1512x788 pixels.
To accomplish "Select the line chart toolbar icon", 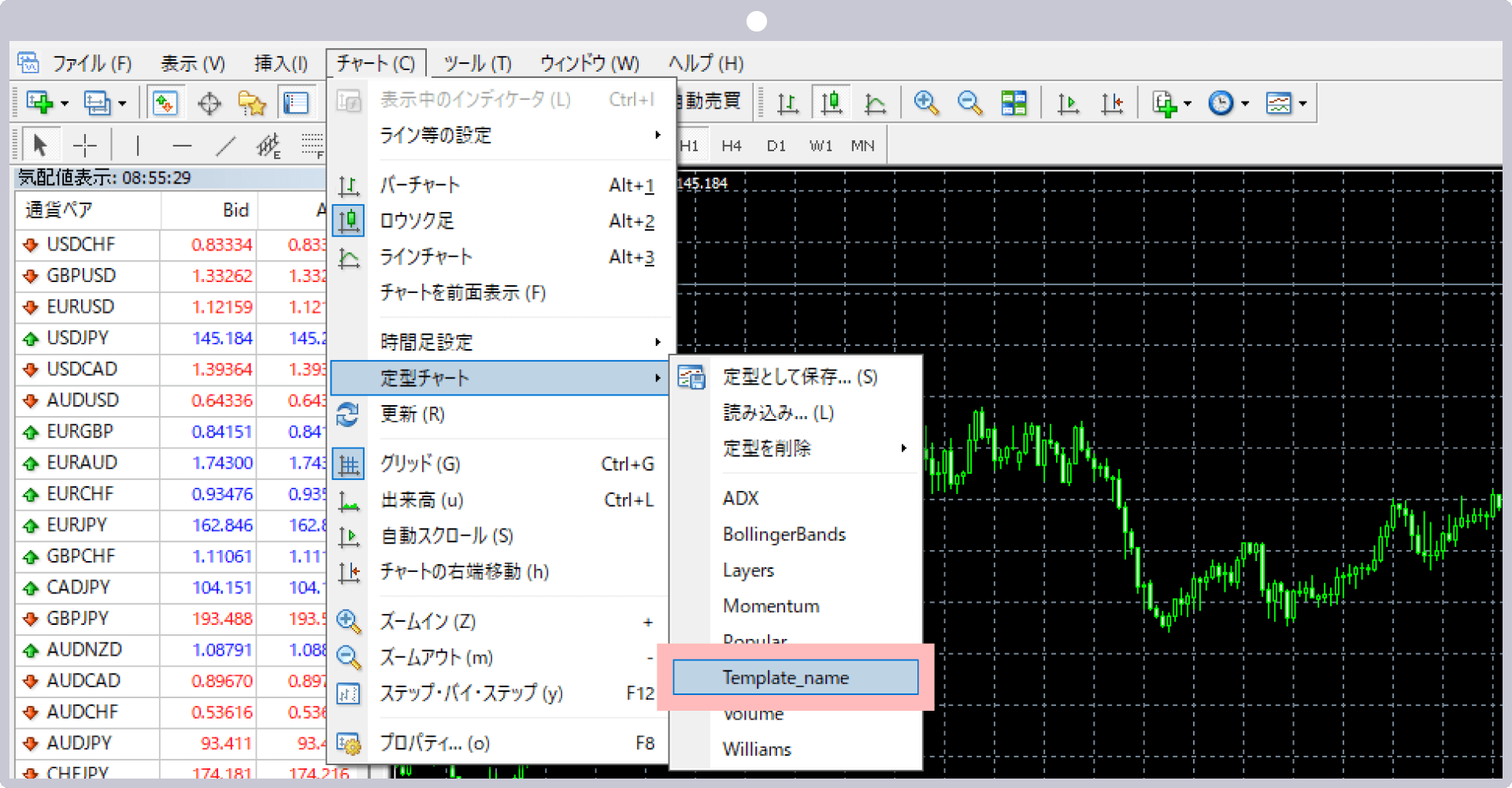I will (x=876, y=102).
